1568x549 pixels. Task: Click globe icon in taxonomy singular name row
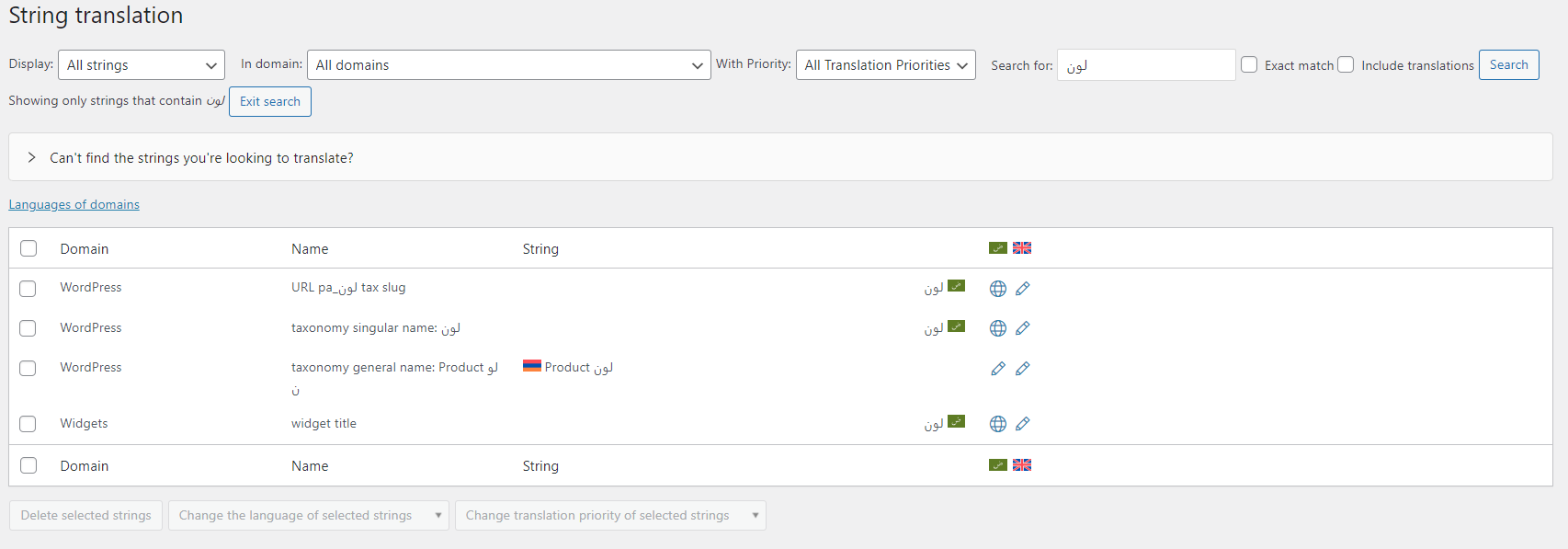coord(998,328)
